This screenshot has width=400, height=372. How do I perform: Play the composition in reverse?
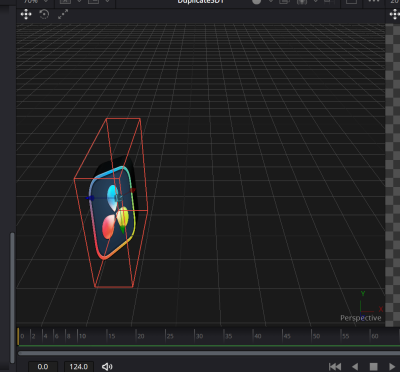[355, 367]
